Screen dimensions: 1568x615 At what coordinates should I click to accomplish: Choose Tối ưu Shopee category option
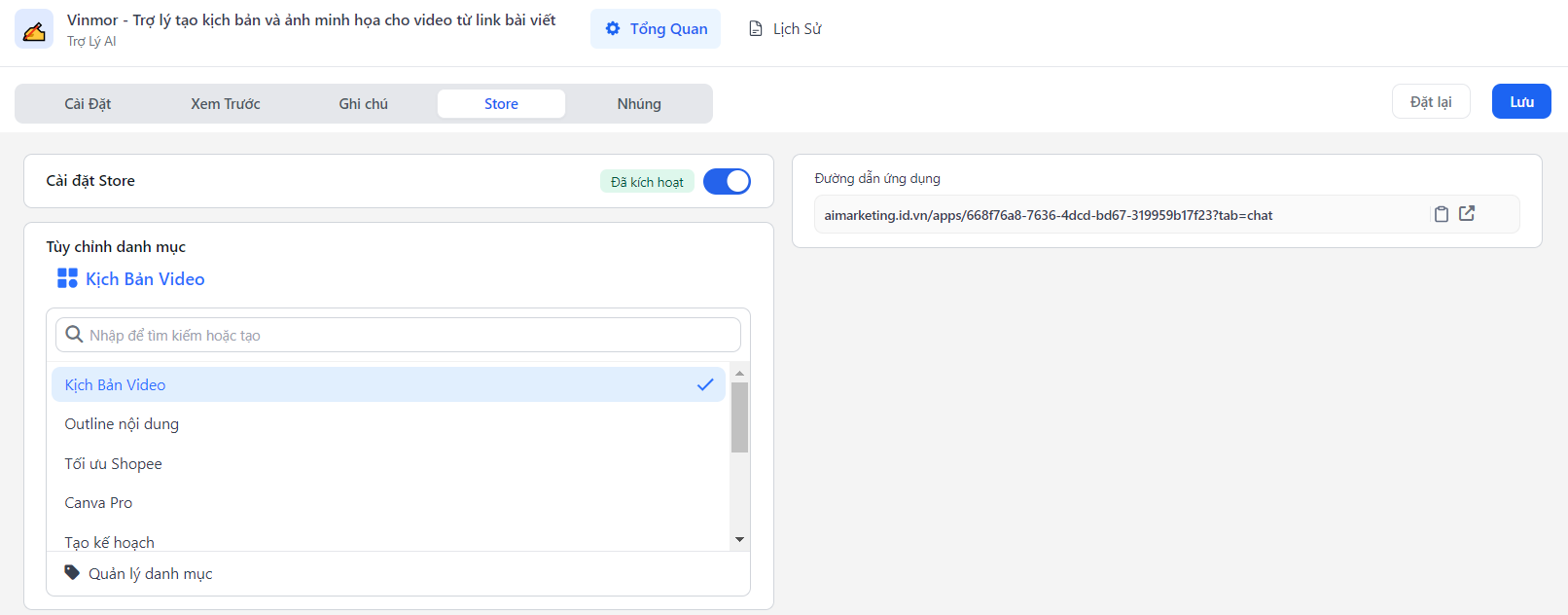113,464
